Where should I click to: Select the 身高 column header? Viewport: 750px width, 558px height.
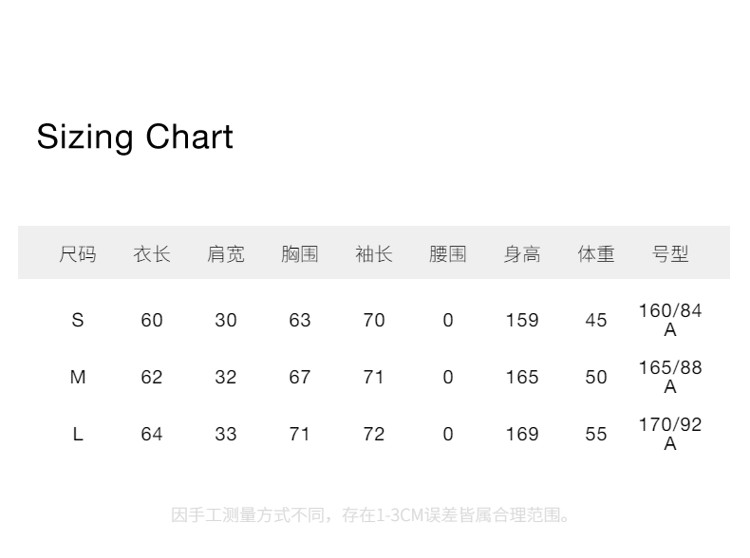(x=522, y=254)
